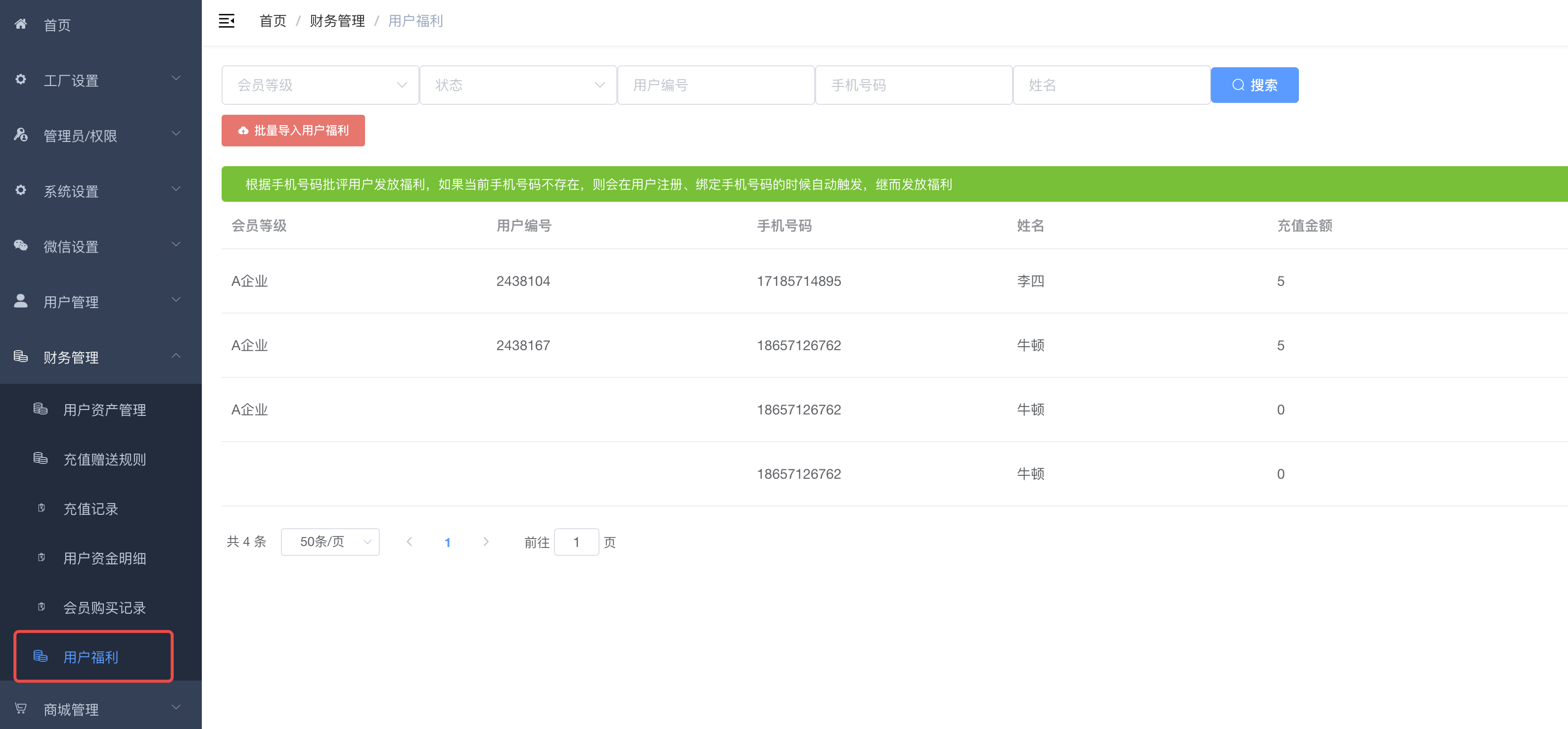Open the 50条/页 page size selector

[330, 542]
